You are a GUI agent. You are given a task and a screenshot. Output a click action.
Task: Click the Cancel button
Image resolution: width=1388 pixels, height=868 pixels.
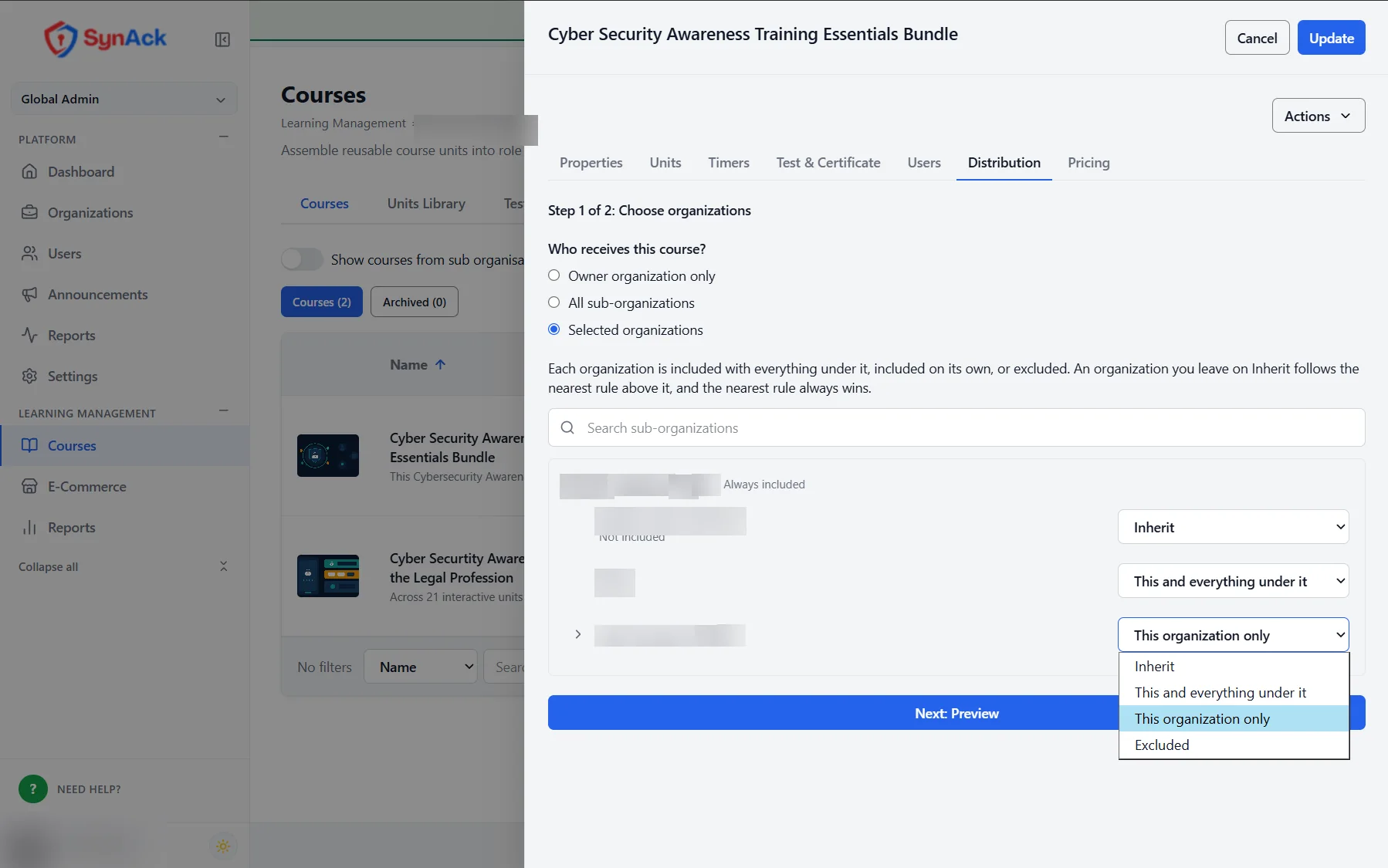1257,38
